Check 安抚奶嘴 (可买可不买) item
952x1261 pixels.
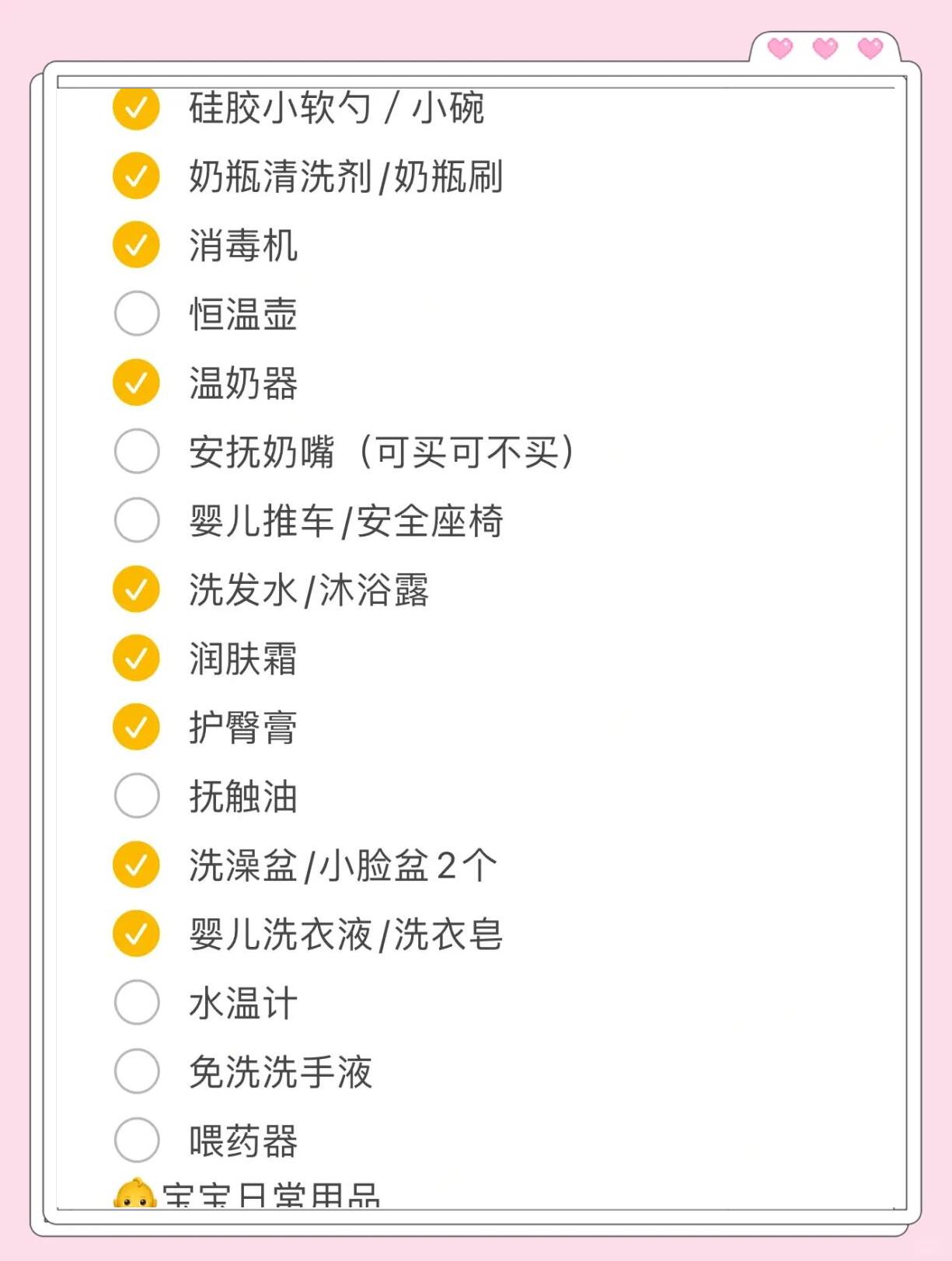[136, 451]
